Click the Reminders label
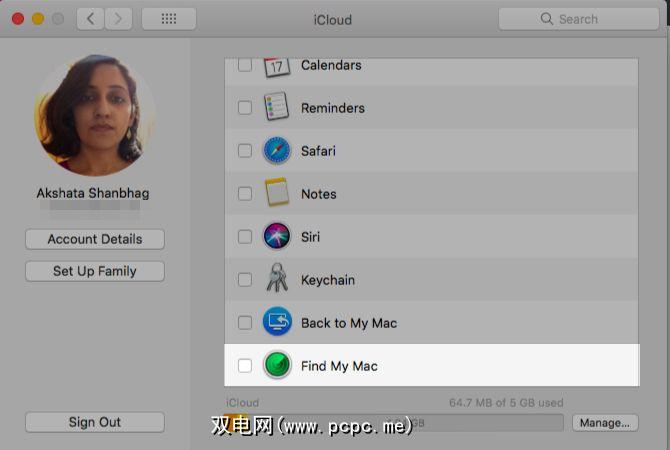 pyautogui.click(x=333, y=108)
